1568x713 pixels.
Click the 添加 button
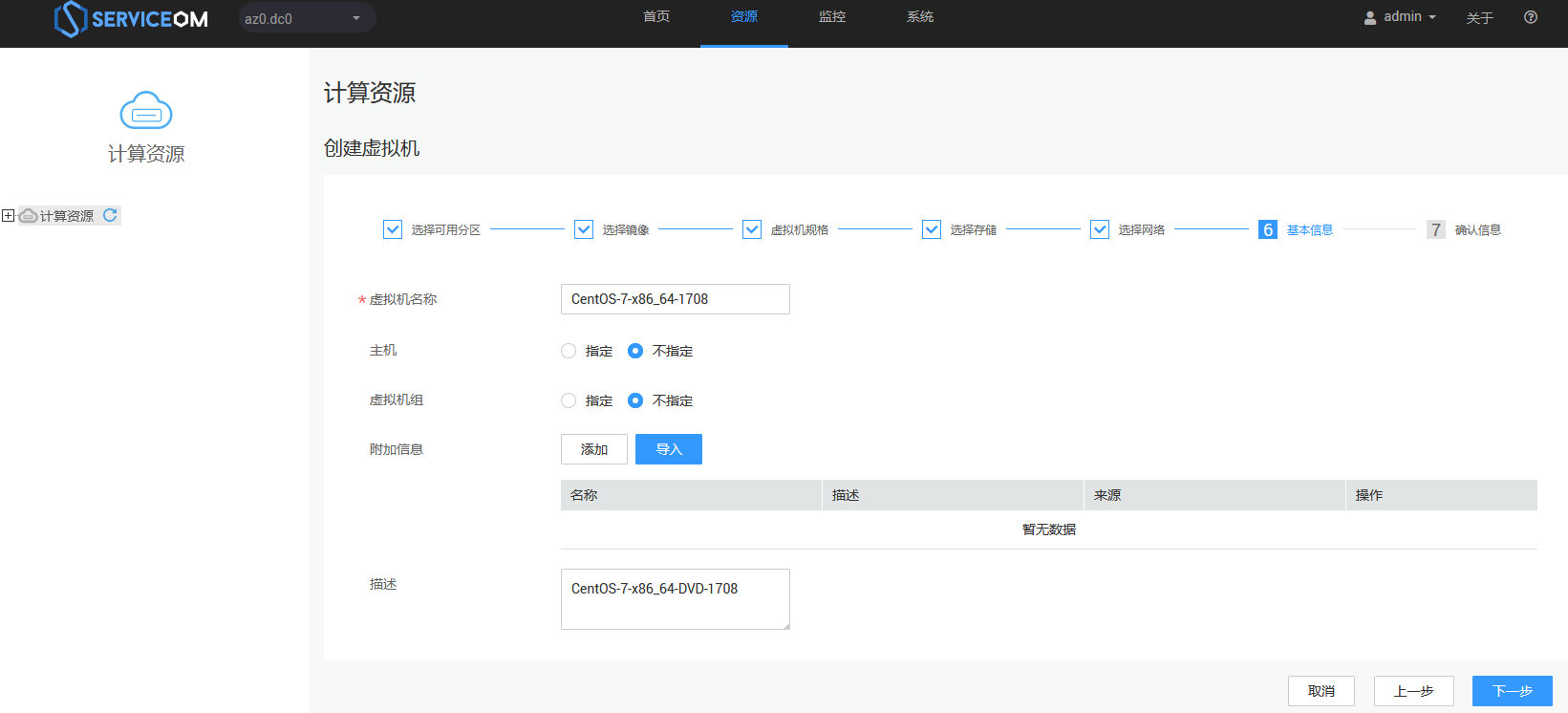[x=594, y=449]
